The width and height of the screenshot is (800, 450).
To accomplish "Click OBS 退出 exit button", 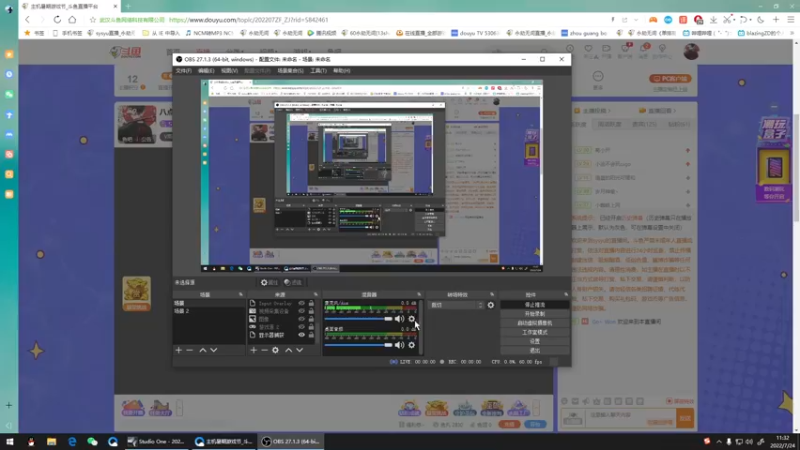I will [x=535, y=351].
